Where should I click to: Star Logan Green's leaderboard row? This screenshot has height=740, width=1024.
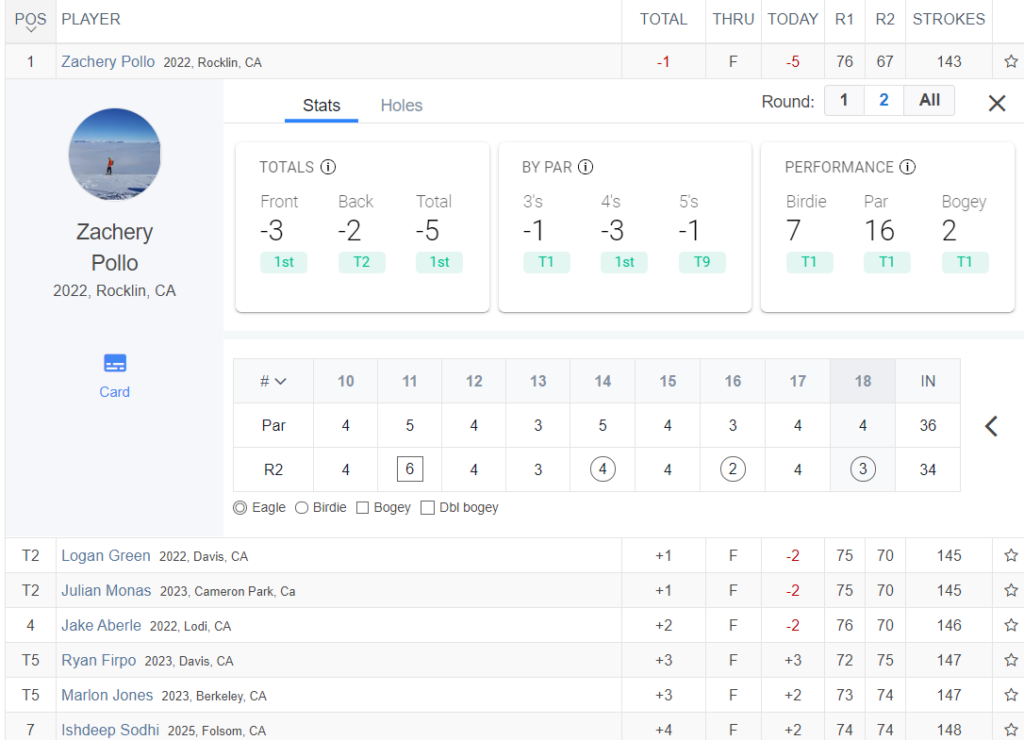tap(1011, 555)
